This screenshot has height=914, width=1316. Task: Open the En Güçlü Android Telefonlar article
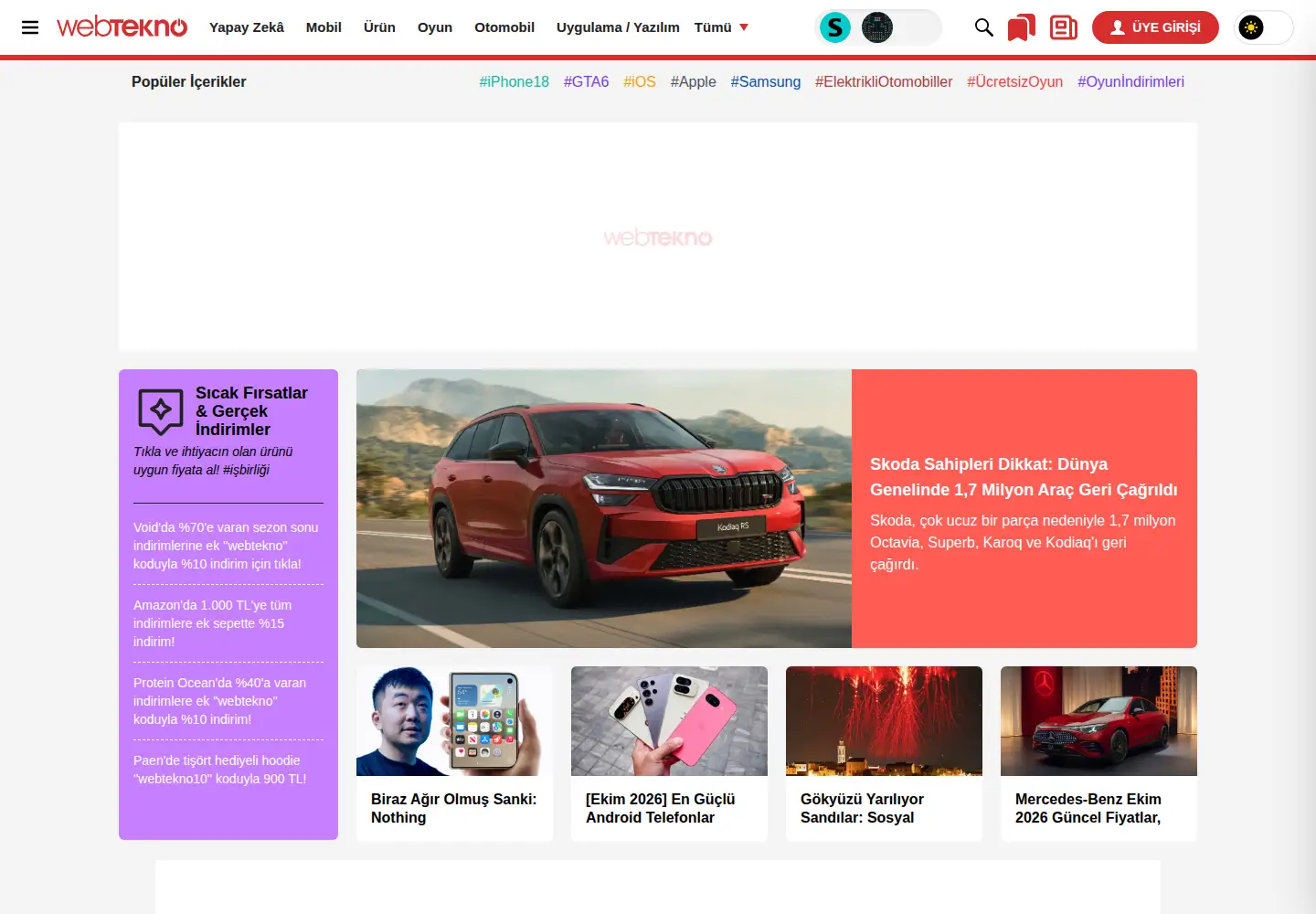point(660,808)
